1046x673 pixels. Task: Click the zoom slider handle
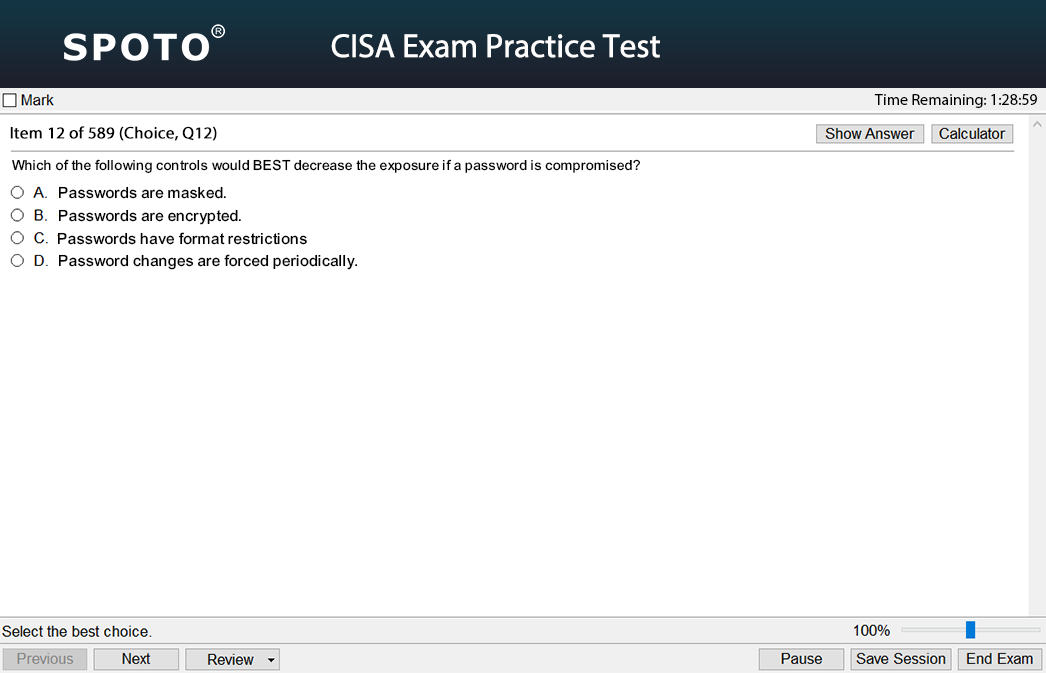tap(970, 630)
